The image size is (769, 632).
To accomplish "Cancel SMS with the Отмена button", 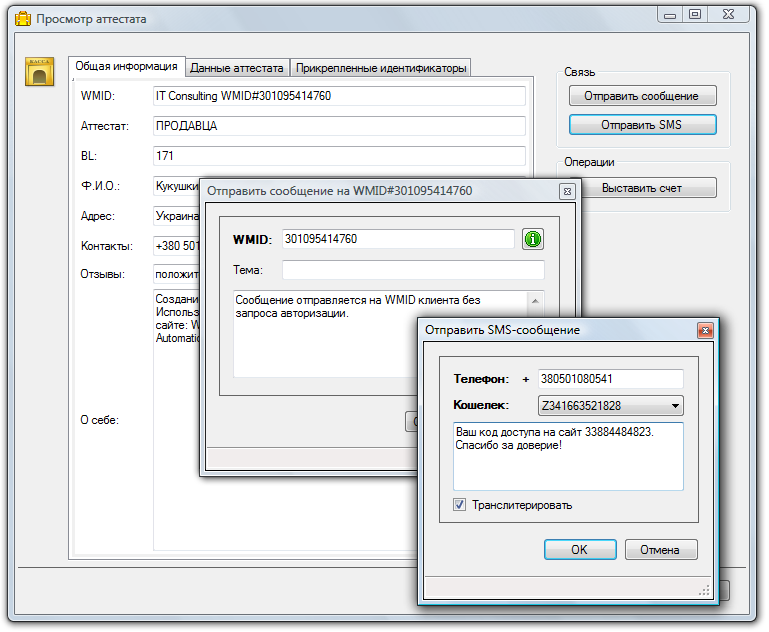I will pos(660,549).
